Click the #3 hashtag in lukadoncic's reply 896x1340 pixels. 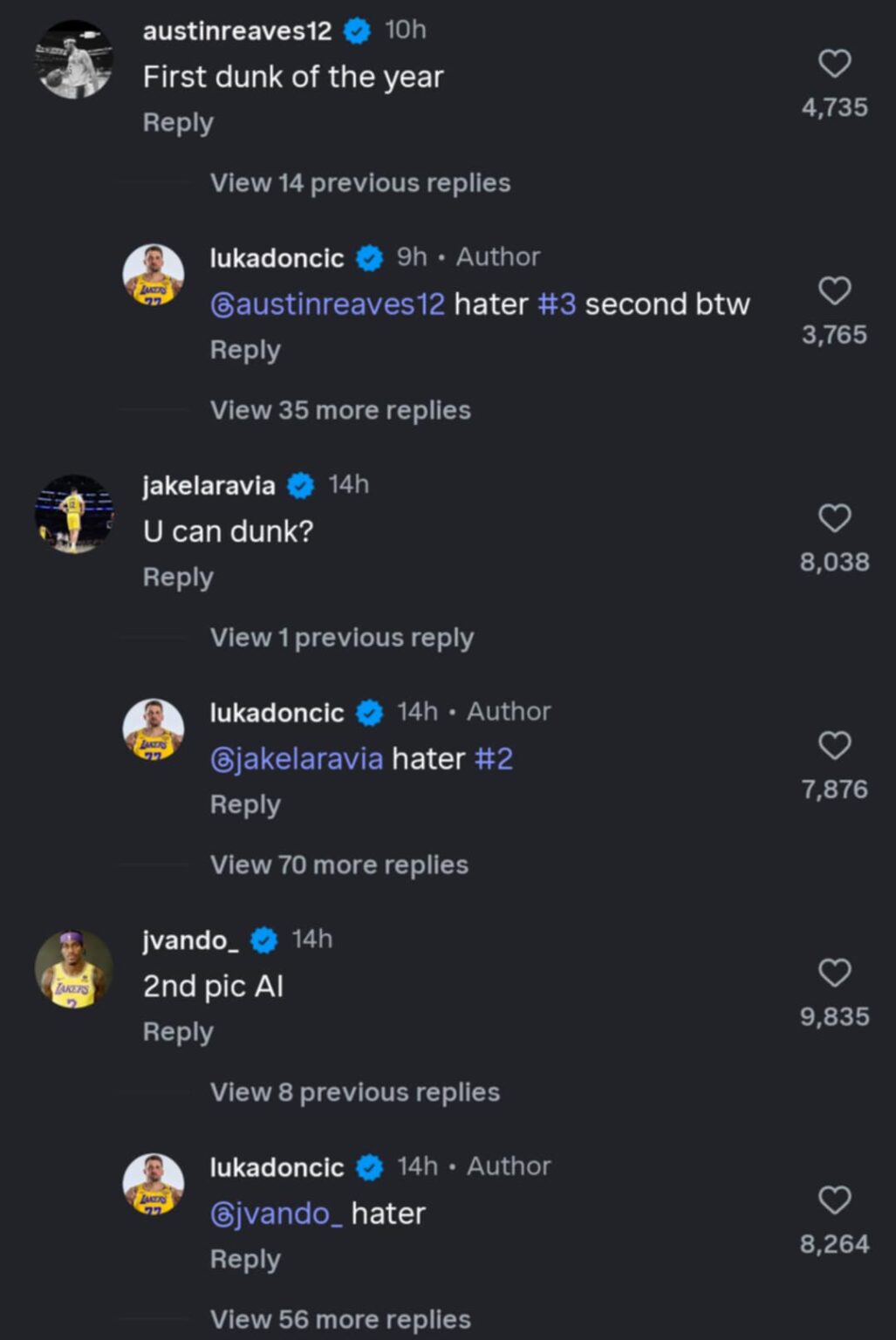tap(559, 304)
